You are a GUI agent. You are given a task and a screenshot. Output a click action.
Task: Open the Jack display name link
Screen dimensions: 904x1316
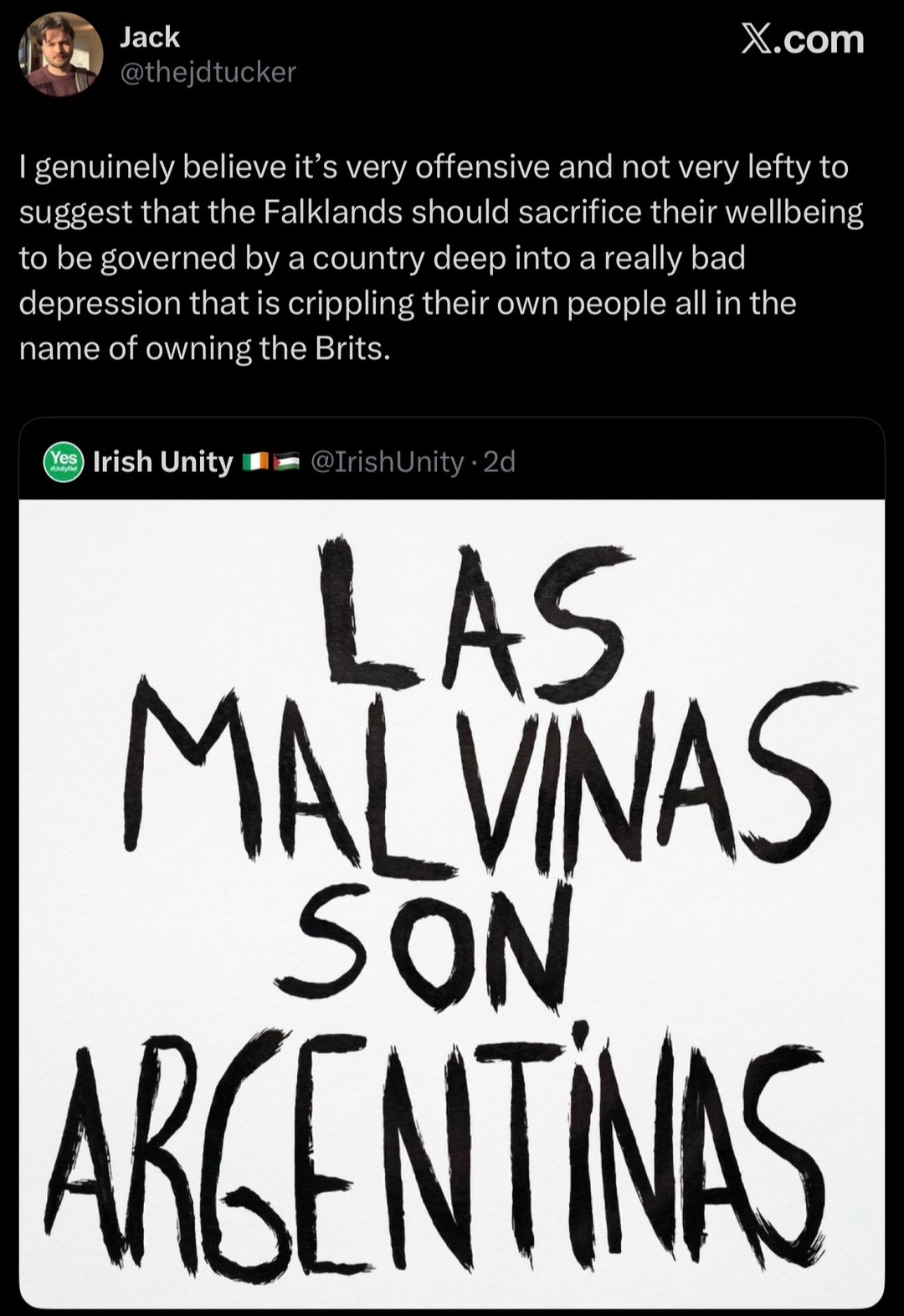pos(149,37)
